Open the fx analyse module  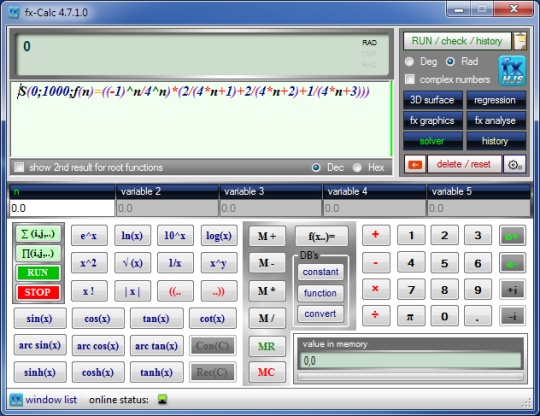496,121
